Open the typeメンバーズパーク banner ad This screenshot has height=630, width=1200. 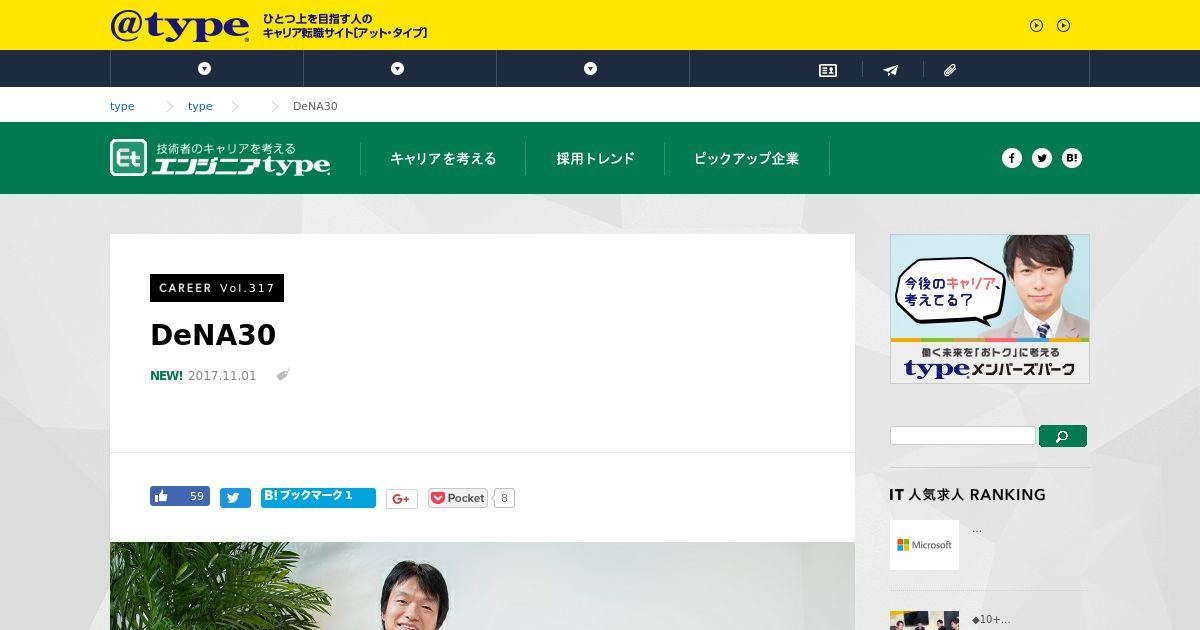point(990,309)
